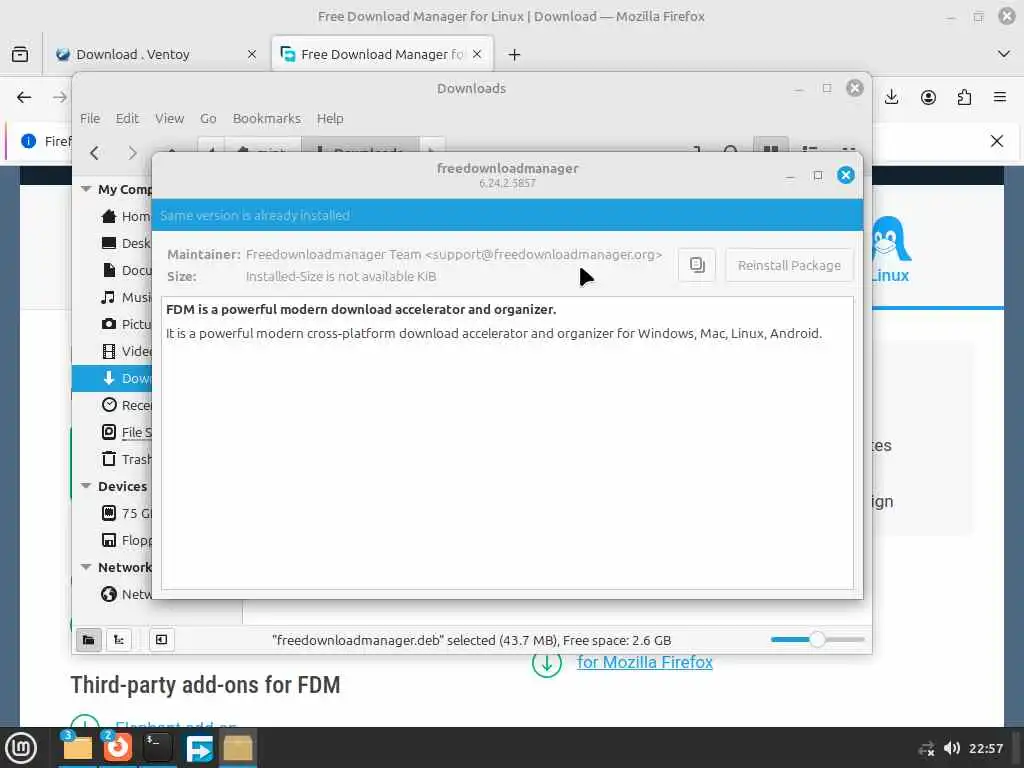Image resolution: width=1024 pixels, height=768 pixels.
Task: Open Firefox account icon
Action: (x=928, y=97)
